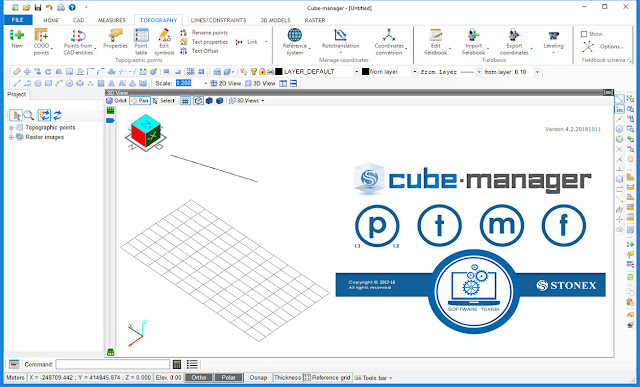Open the Reference system globe icon
The image size is (640, 387).
click(294, 35)
